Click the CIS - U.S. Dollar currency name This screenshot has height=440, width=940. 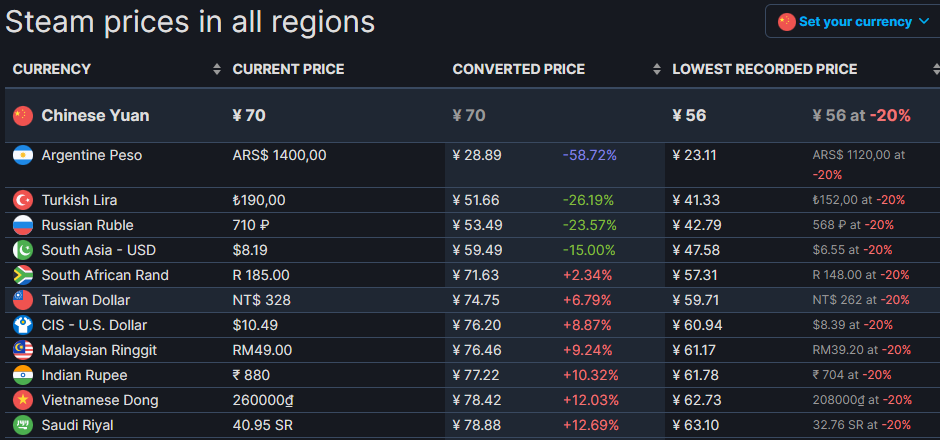click(94, 325)
